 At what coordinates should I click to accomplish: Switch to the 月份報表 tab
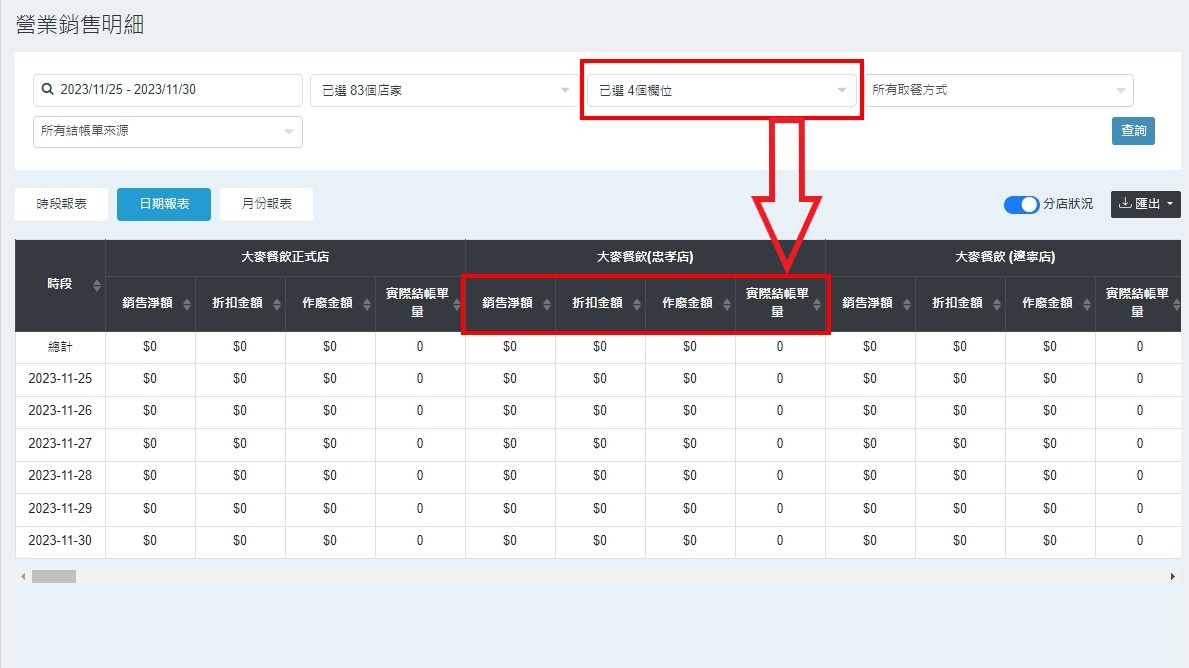266,204
